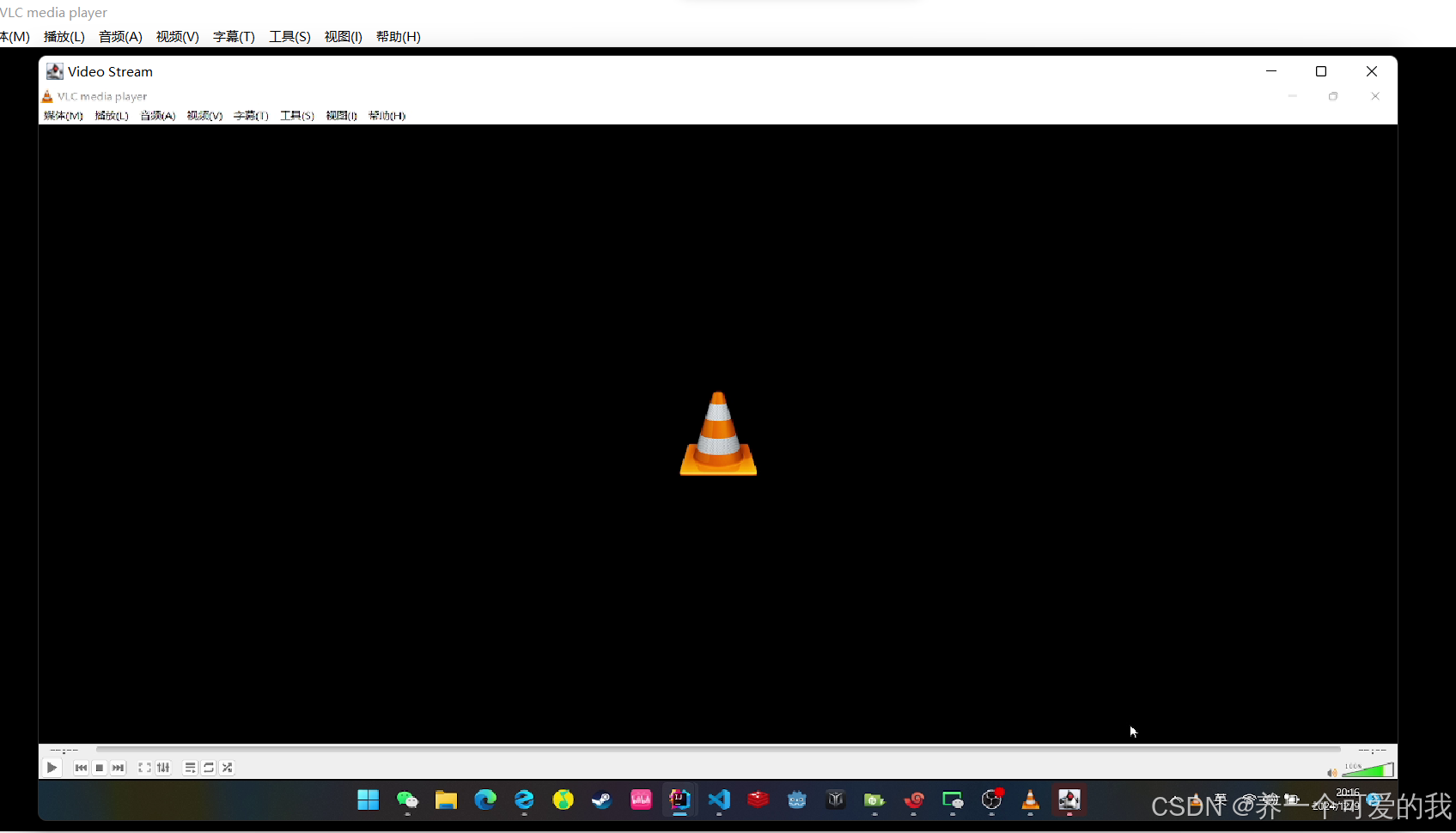The image size is (1456, 833).
Task: Open Steam from the taskbar
Action: 601,800
